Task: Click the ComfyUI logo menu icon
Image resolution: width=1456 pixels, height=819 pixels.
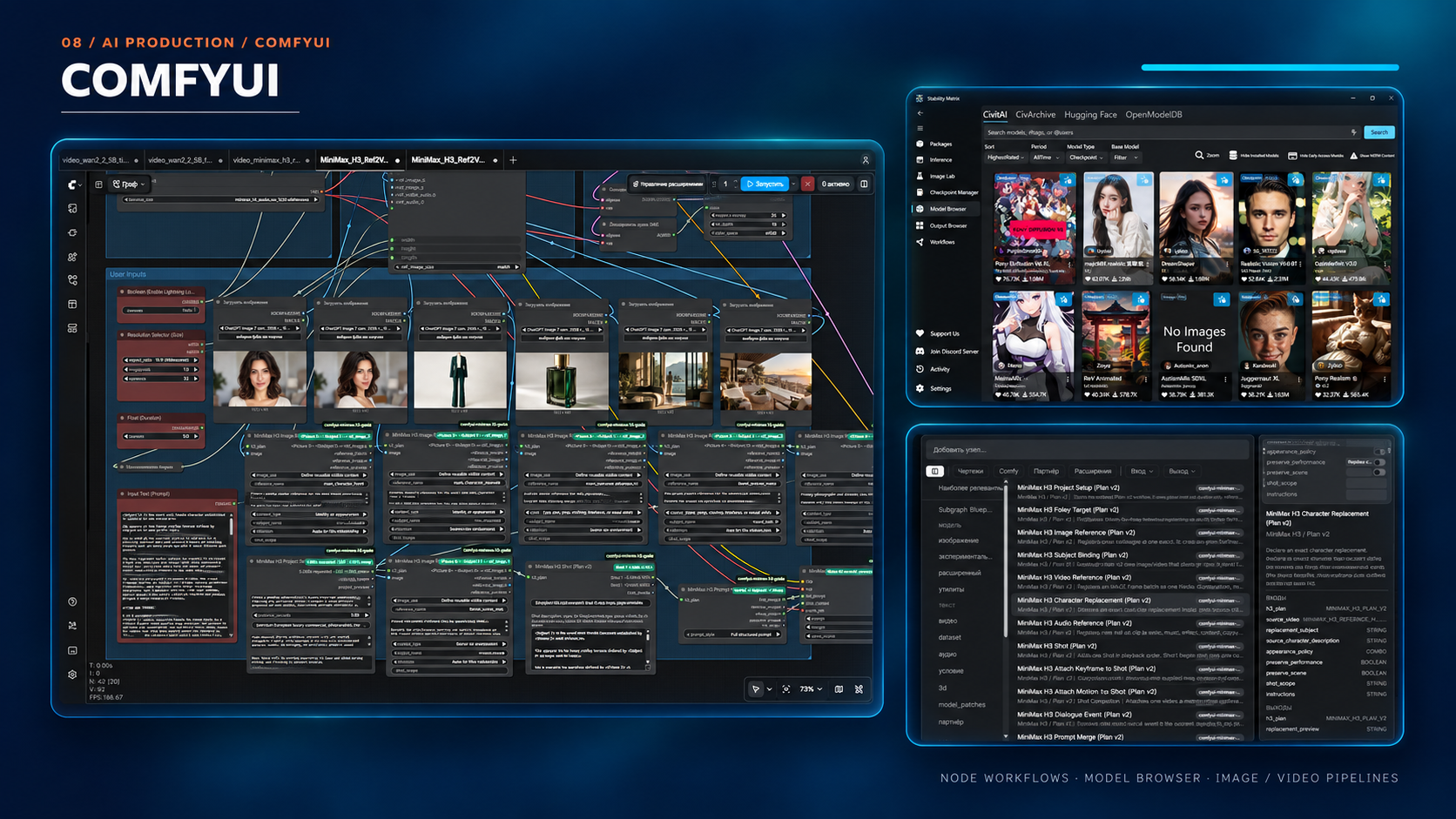Action: [x=73, y=185]
